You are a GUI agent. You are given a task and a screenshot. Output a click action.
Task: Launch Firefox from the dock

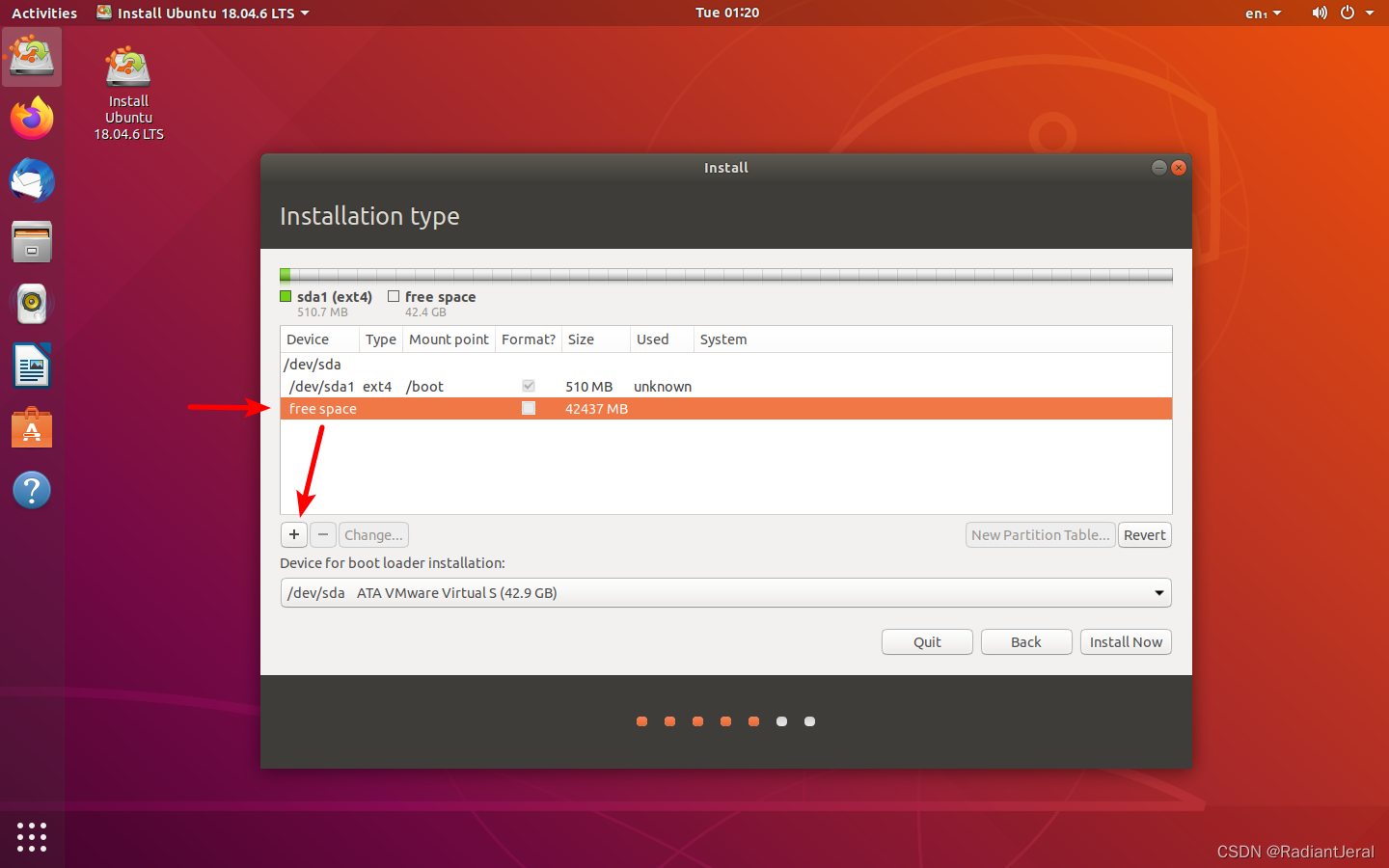(x=32, y=119)
